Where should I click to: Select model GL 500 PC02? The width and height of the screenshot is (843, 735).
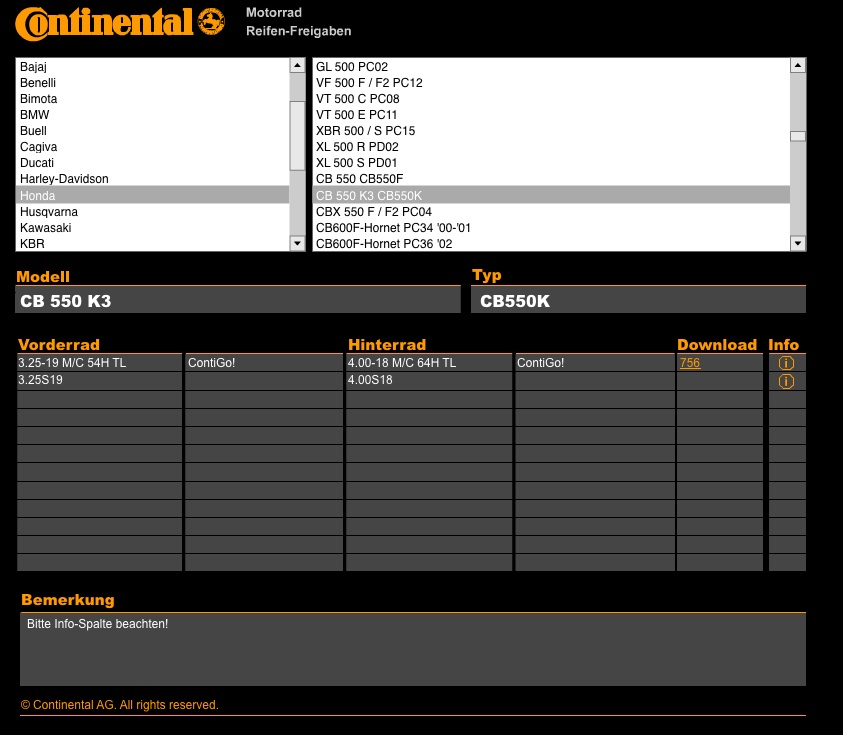point(552,67)
